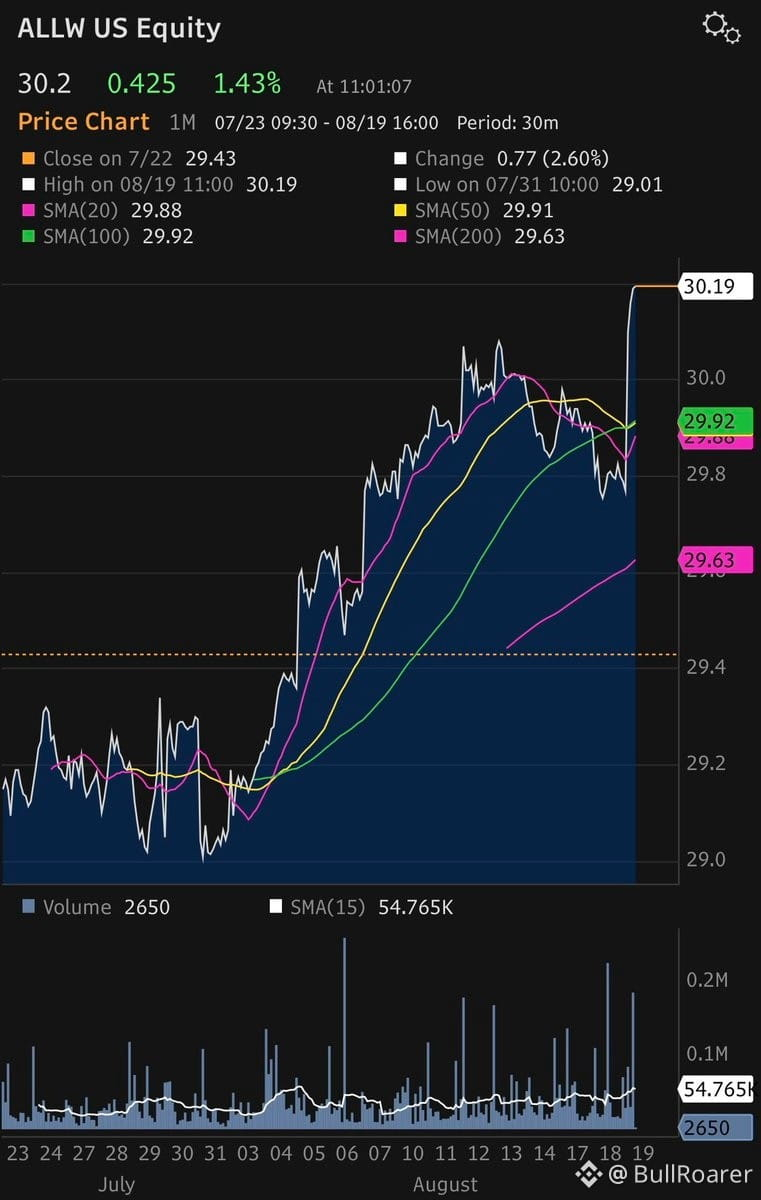
Task: Click the 54.765K volume axis tag
Action: tap(715, 1089)
